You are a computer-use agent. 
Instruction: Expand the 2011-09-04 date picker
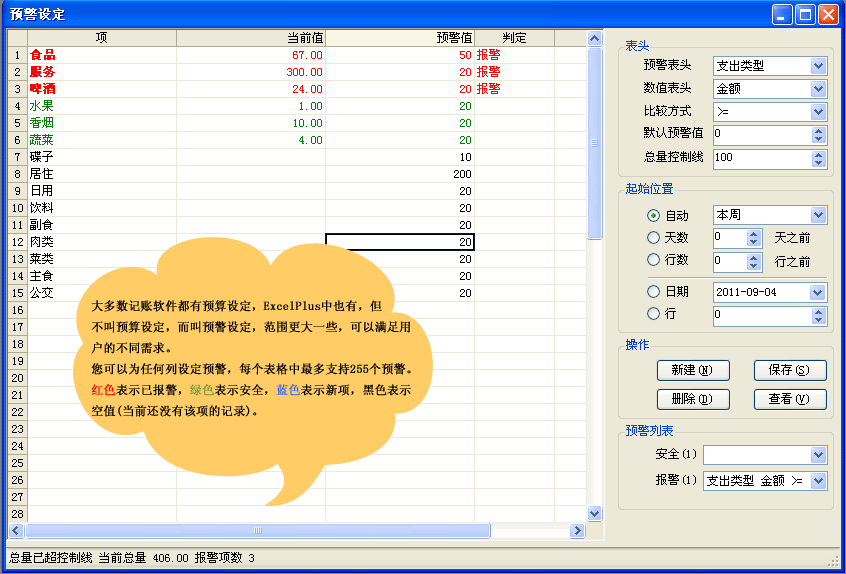818,293
